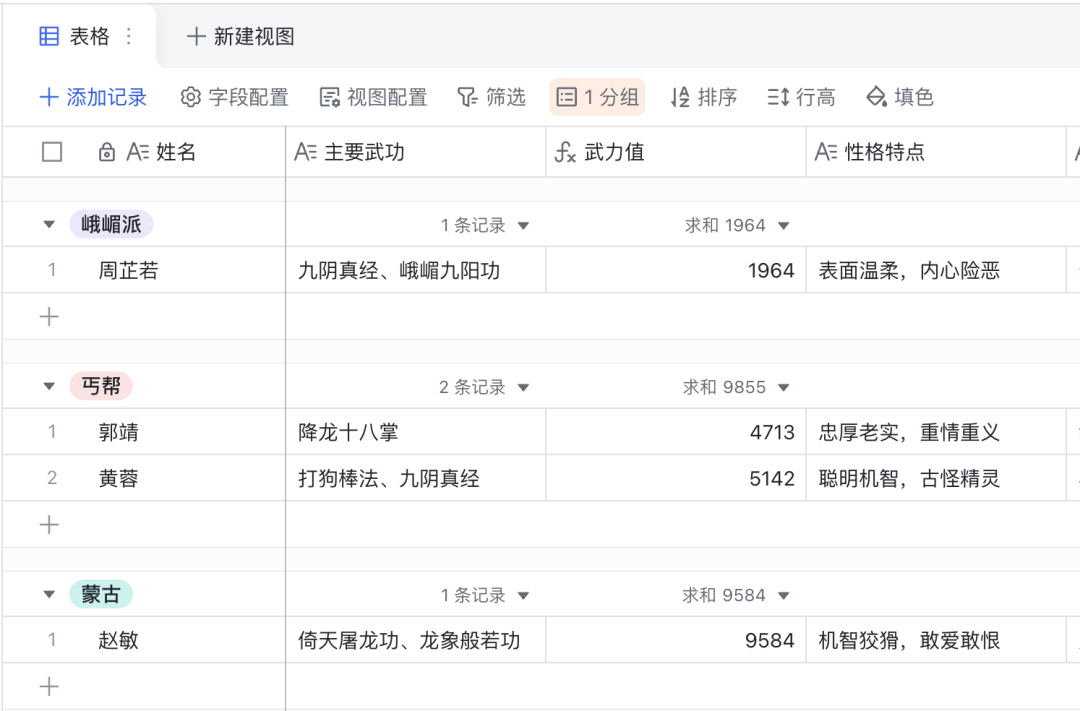This screenshot has height=711, width=1080.
Task: Click the plus under 峨嵋派 group
Action: pos(49,316)
